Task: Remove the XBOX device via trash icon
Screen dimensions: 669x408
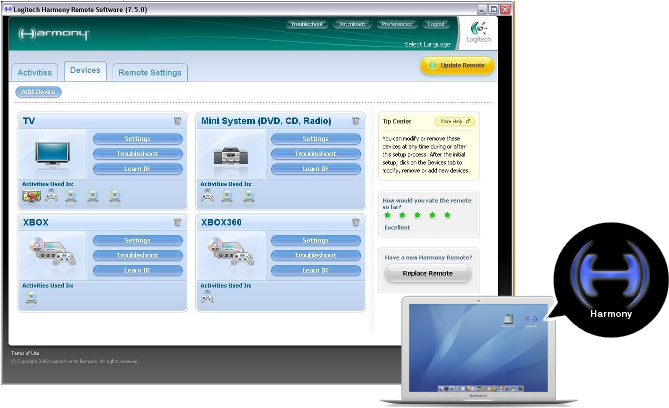Action: pyautogui.click(x=178, y=222)
